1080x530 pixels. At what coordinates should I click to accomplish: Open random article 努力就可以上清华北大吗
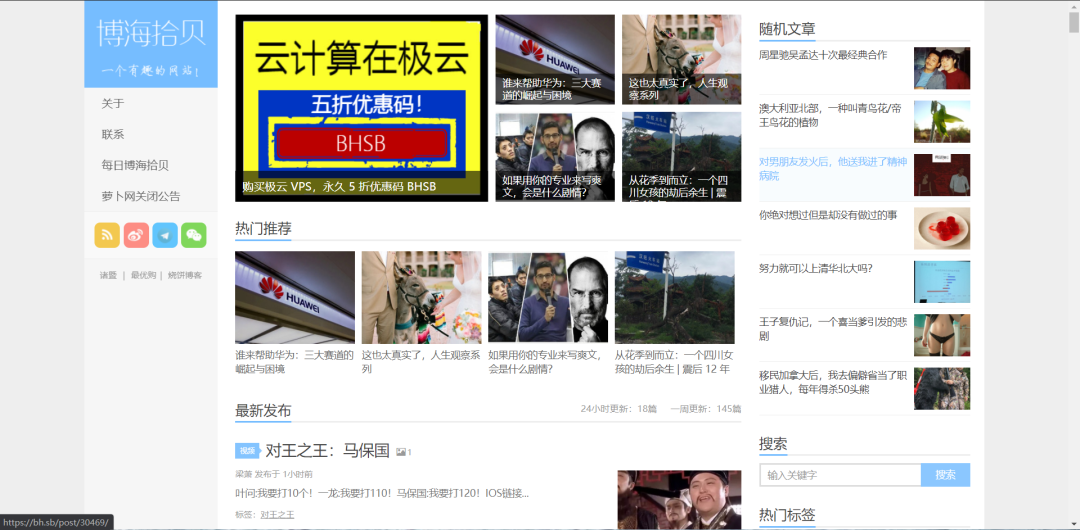click(816, 268)
